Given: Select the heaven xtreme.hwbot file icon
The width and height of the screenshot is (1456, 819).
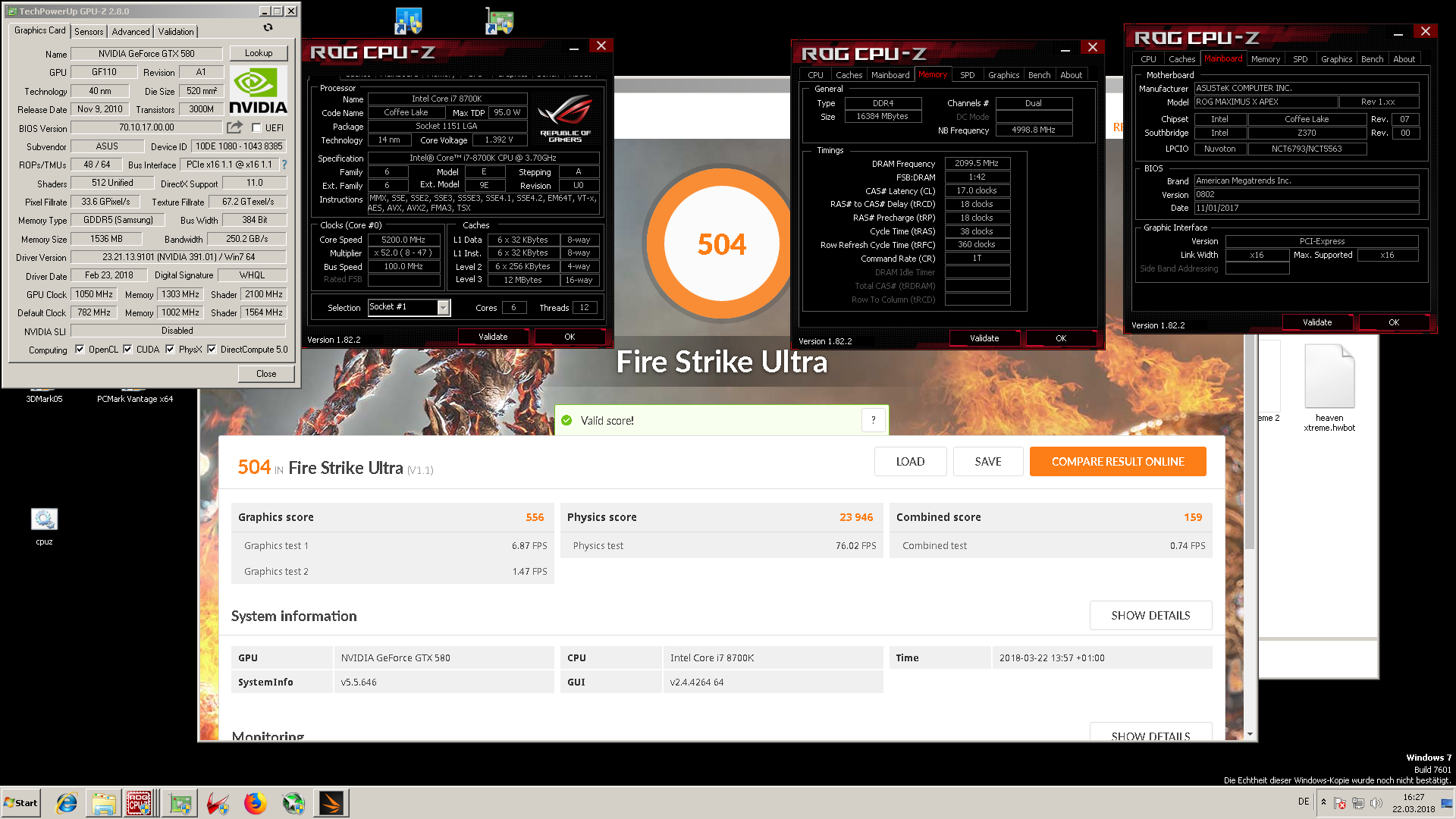Looking at the screenshot, I should click(x=1329, y=377).
